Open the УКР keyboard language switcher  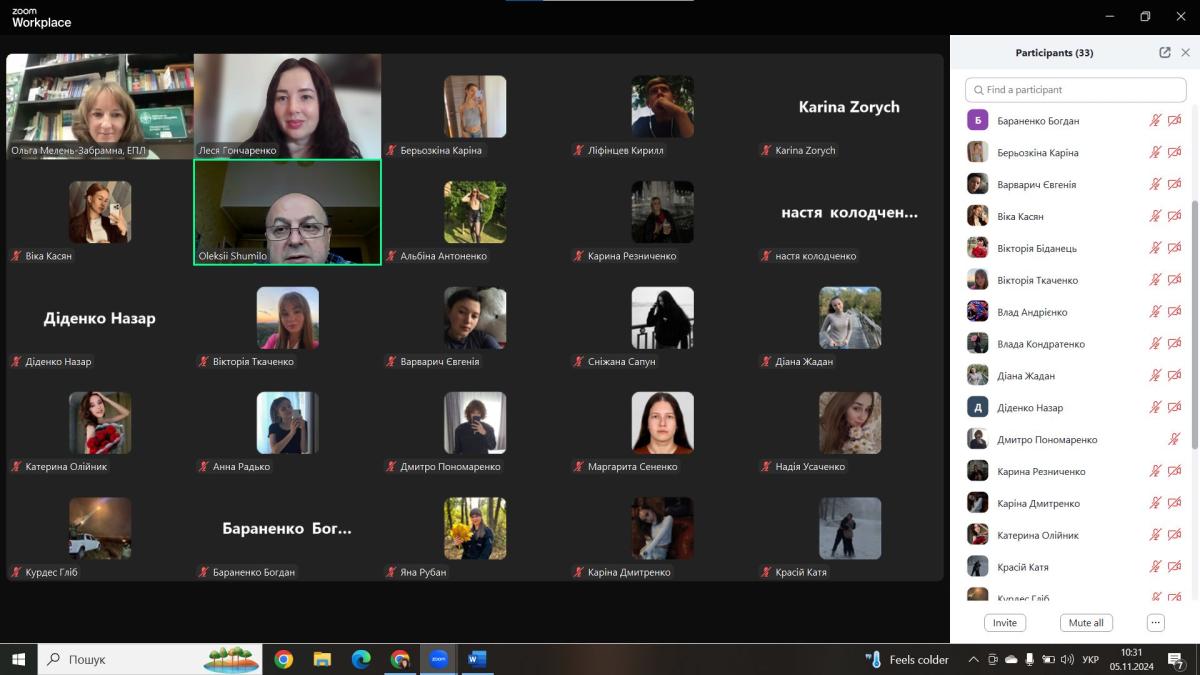click(1091, 660)
